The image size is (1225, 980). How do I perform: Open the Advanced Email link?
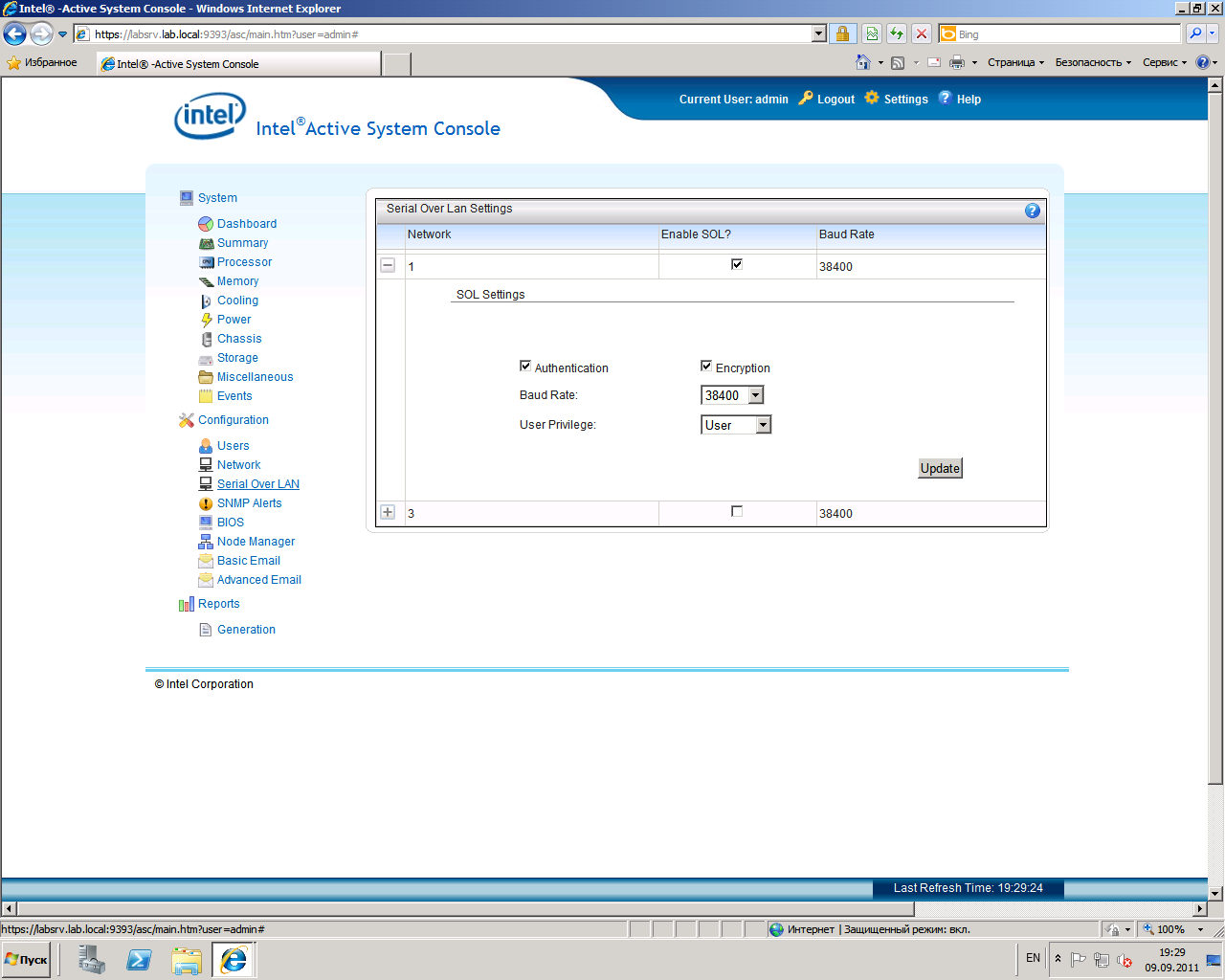(x=258, y=580)
